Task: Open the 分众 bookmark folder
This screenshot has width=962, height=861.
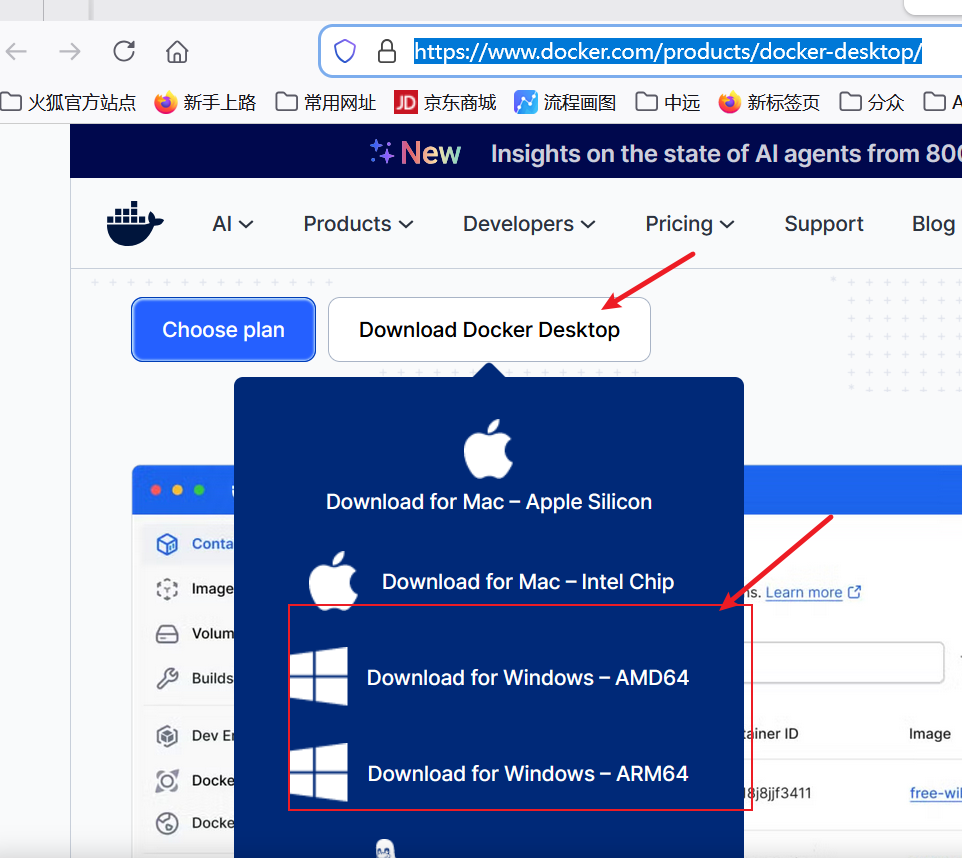Action: point(872,102)
